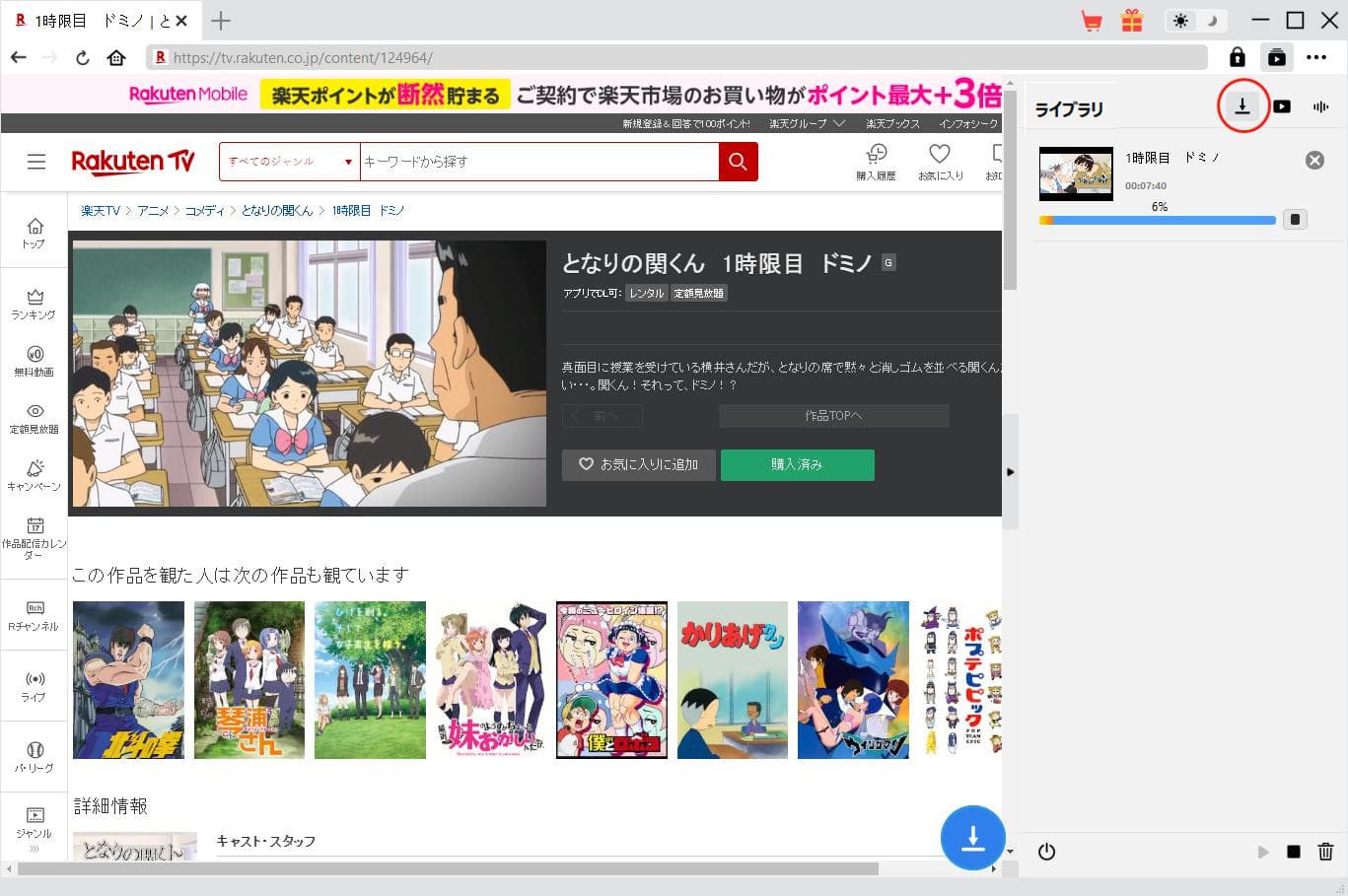Image resolution: width=1348 pixels, height=896 pixels.
Task: Open the 1時限目 ドミノ thumbnail in library
Action: click(x=1076, y=173)
